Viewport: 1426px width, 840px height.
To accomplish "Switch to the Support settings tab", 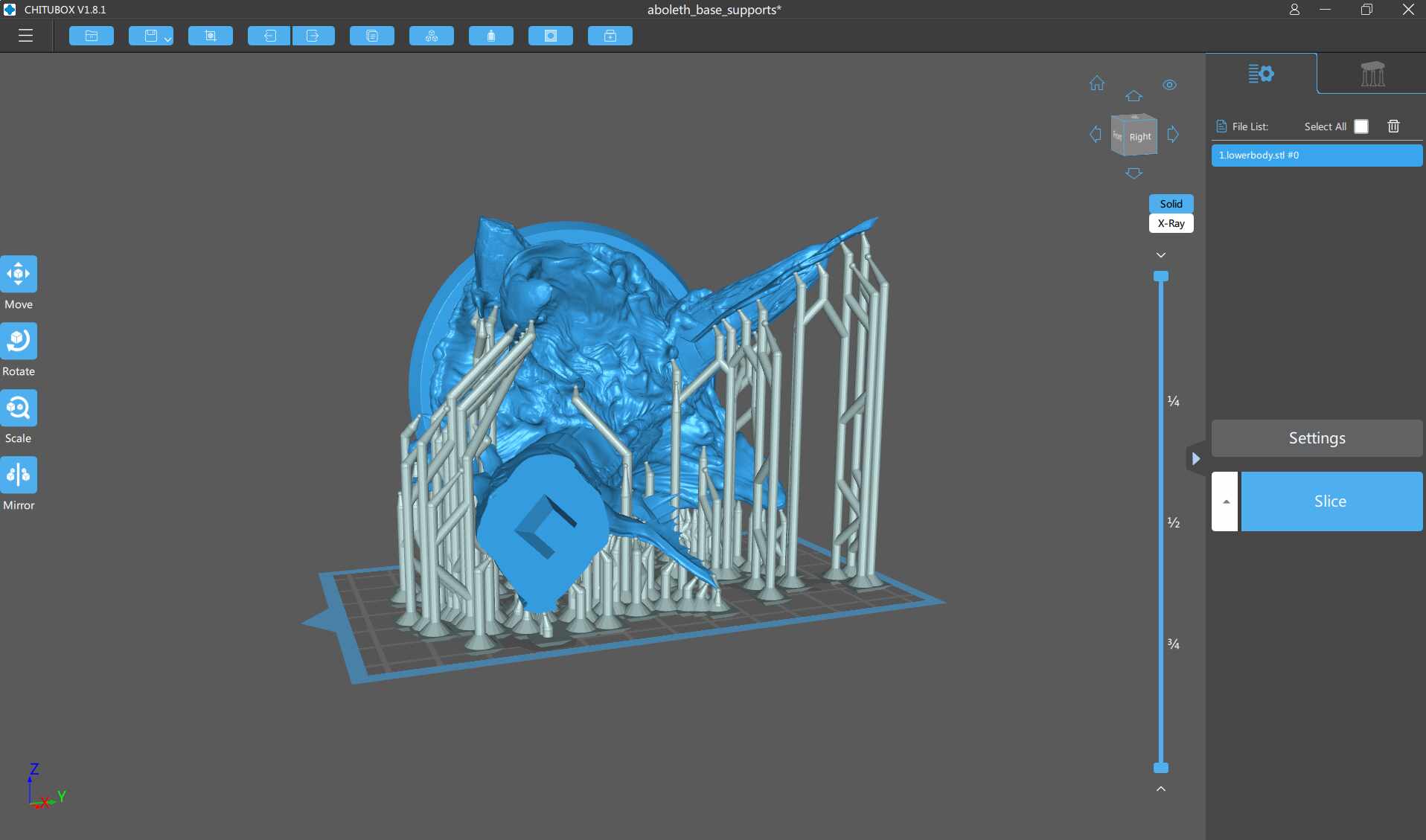I will (x=1371, y=74).
